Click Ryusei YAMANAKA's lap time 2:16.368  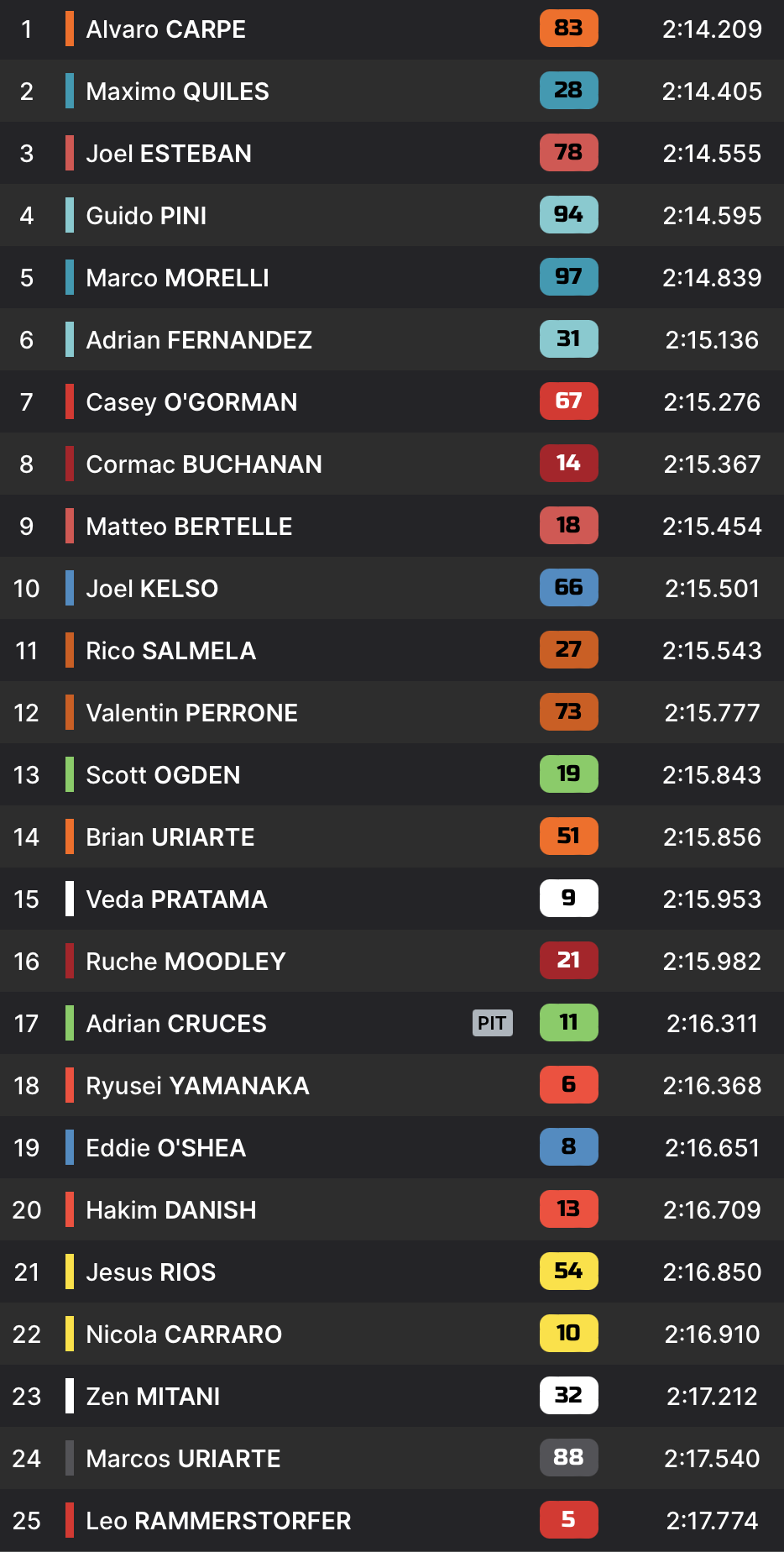click(x=712, y=1086)
